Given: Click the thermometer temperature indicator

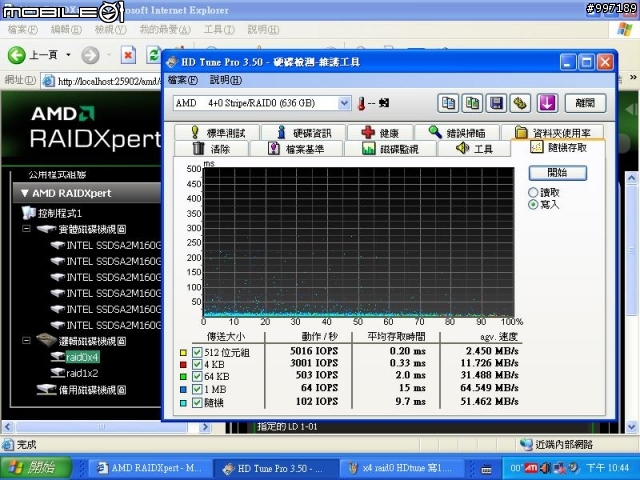Looking at the screenshot, I should pyautogui.click(x=361, y=103).
